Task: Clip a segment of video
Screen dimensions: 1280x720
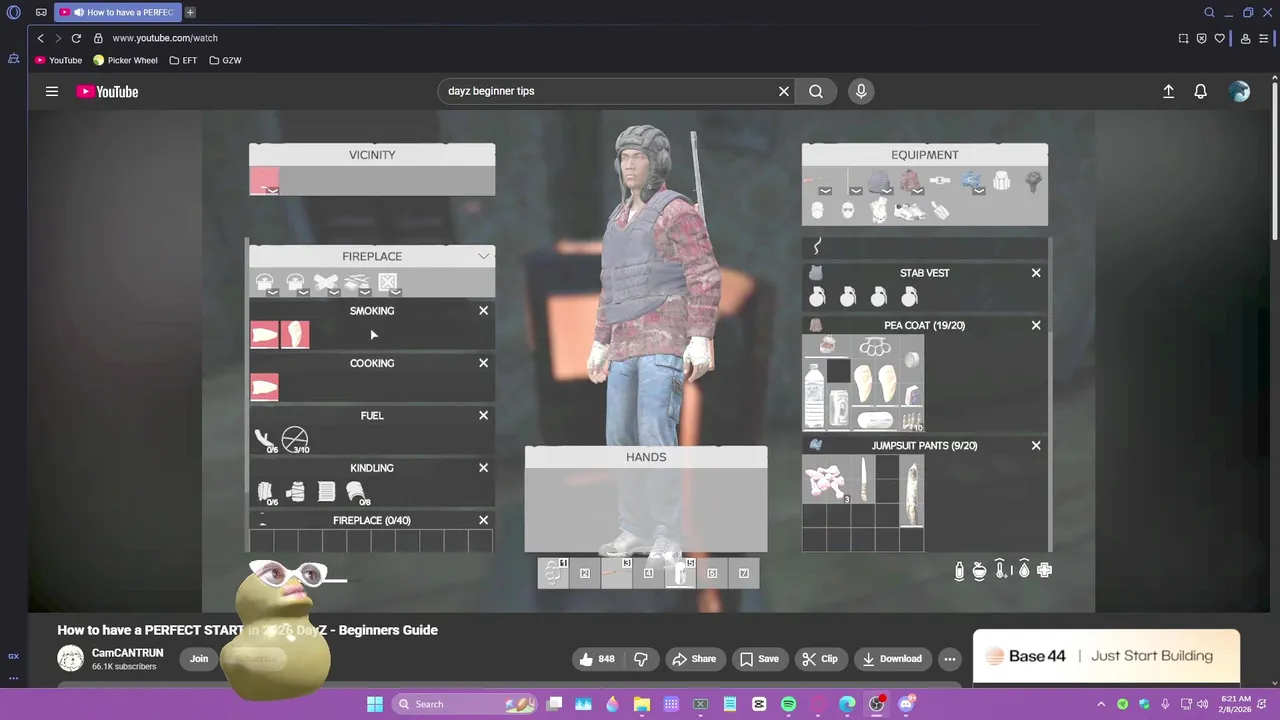Action: click(820, 659)
